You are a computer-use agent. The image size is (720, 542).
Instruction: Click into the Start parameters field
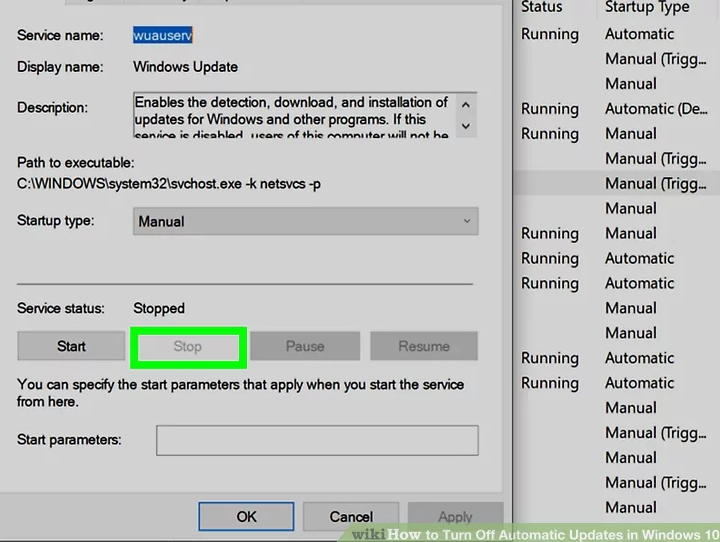tap(316, 440)
